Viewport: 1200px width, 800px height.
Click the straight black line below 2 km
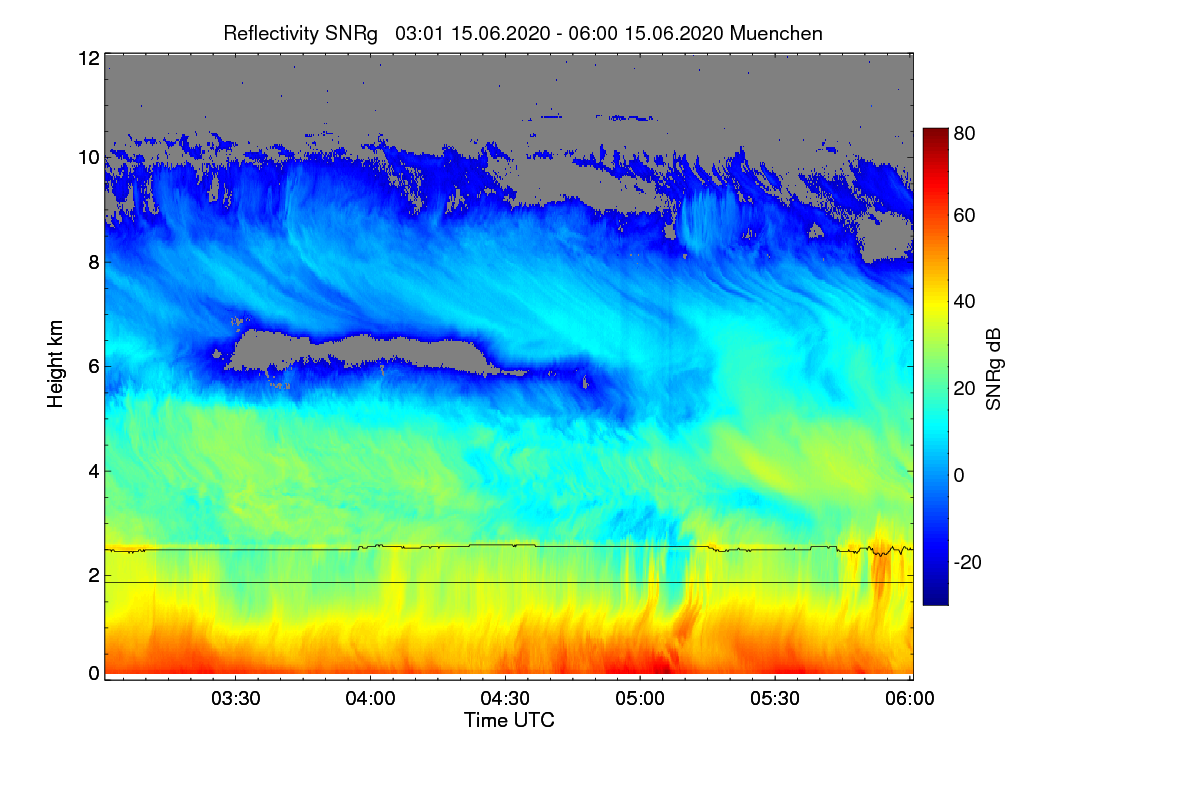(x=508, y=582)
